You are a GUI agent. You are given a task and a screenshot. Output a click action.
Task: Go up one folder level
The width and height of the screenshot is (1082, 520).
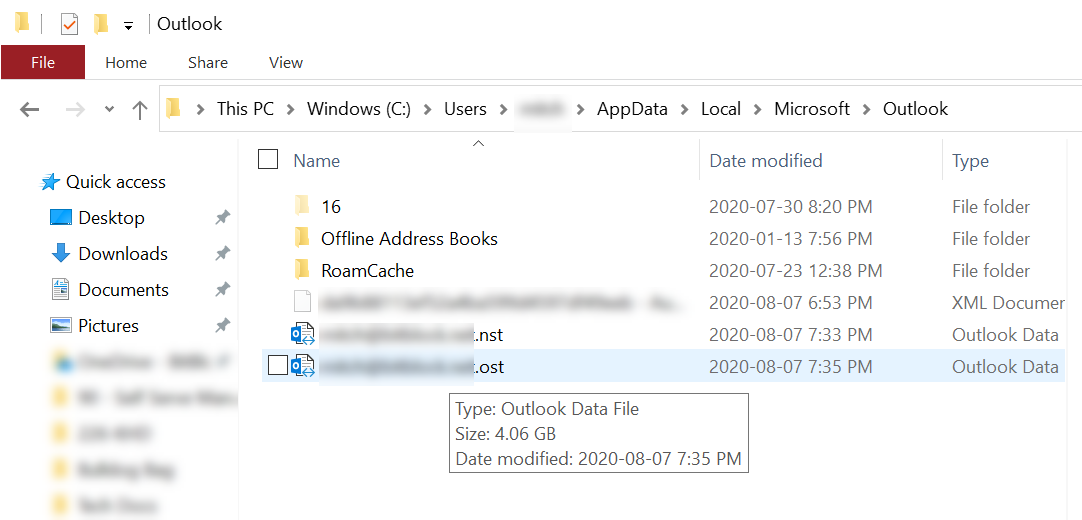(140, 109)
